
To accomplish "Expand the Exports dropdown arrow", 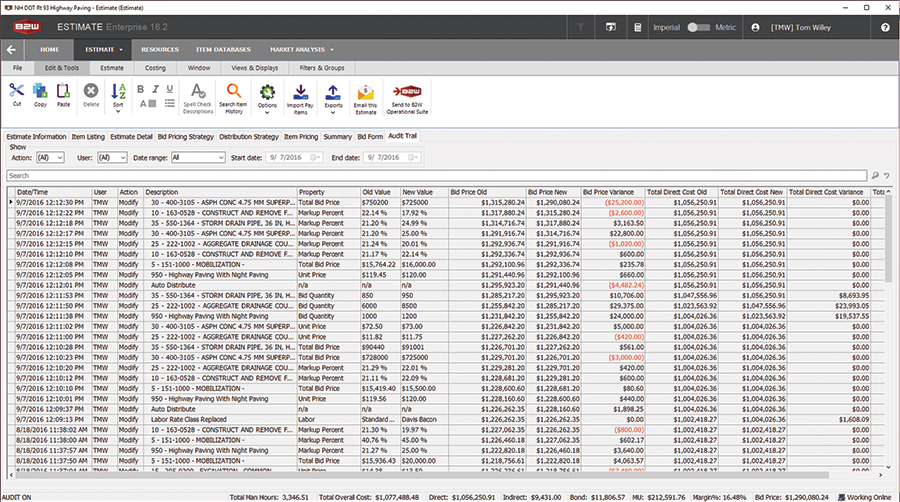I will 333,112.
